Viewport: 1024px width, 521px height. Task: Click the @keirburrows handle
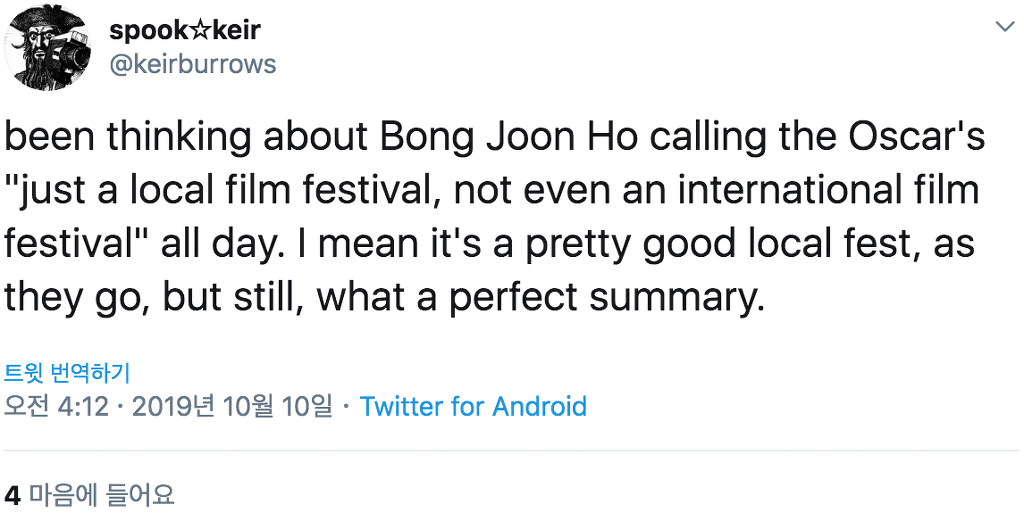[192, 64]
